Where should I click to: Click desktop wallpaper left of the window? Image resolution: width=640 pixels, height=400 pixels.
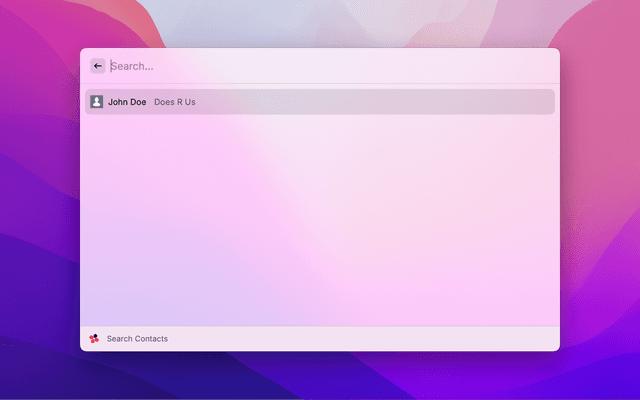pos(40,200)
